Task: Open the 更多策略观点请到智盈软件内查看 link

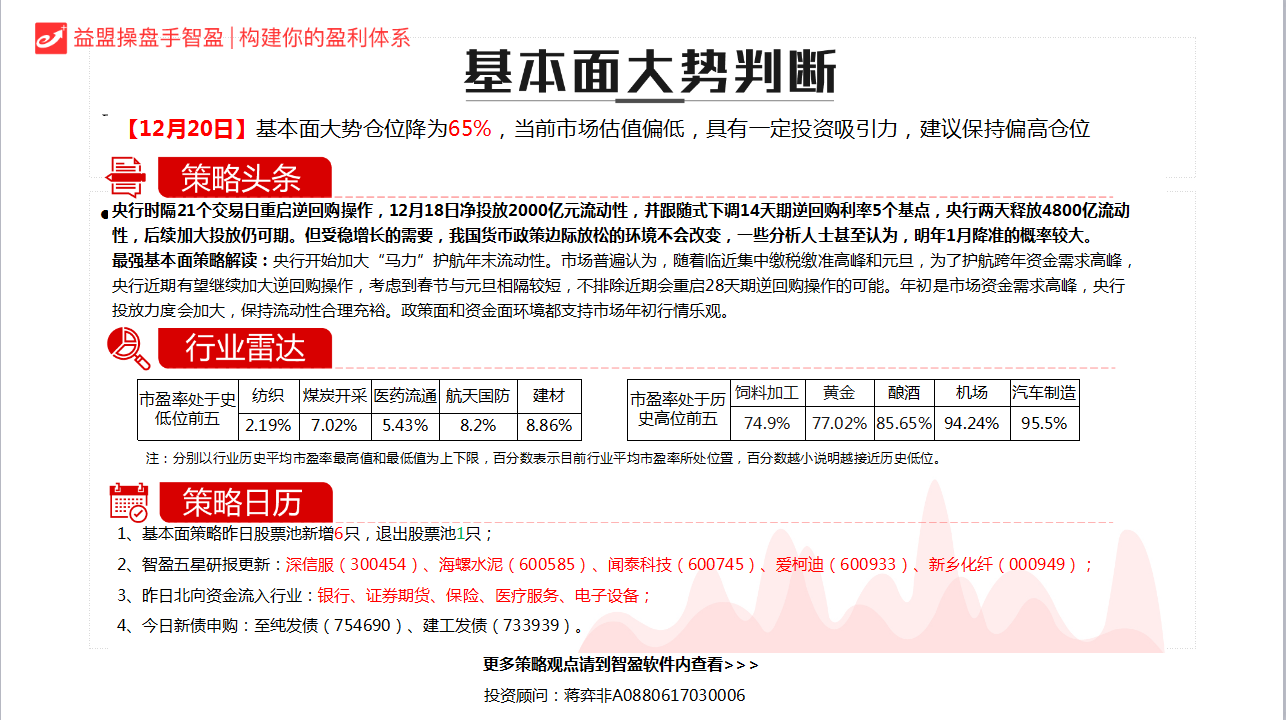Action: point(620,664)
